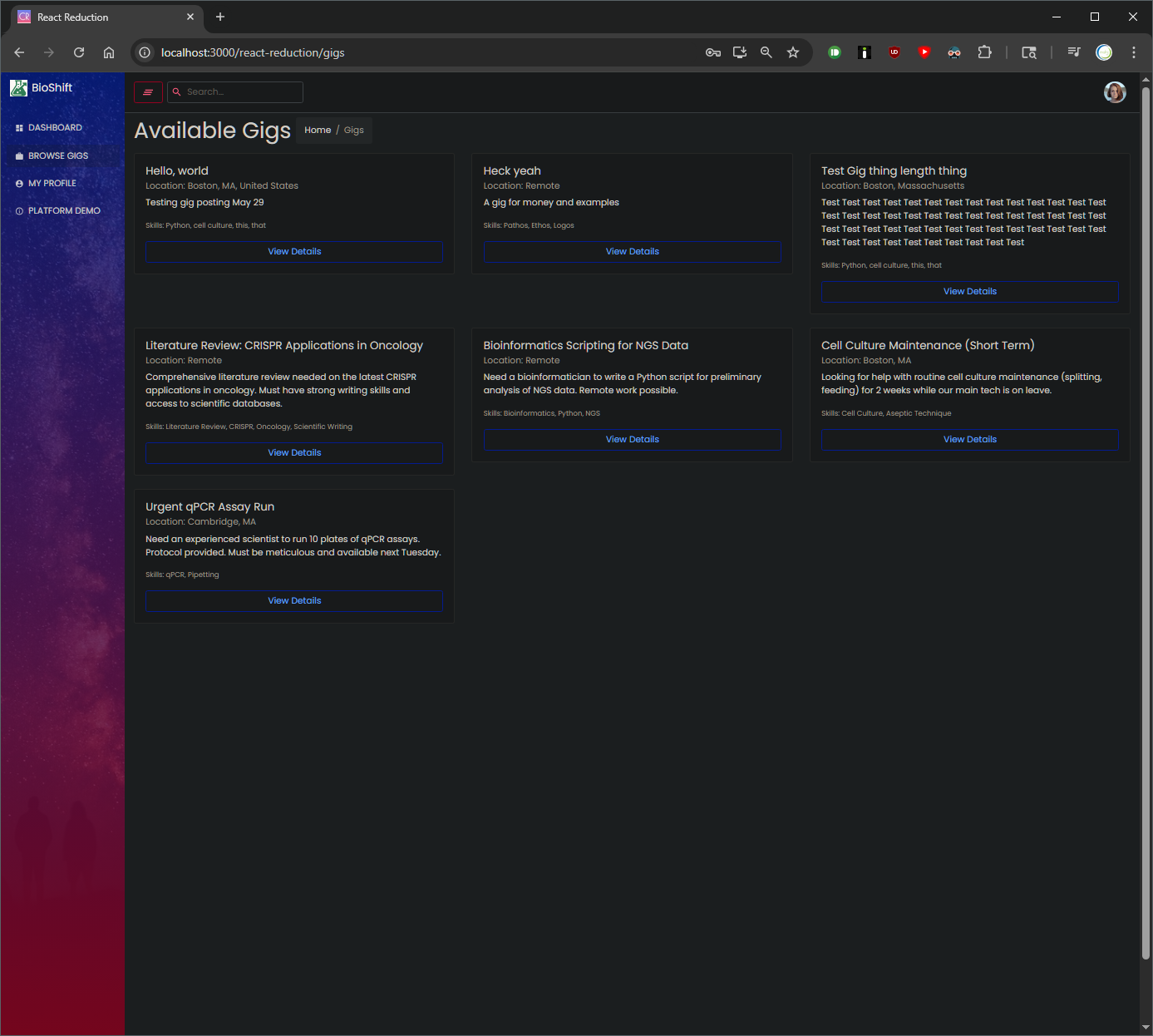The image size is (1153, 1036).
Task: Open the browser Extensions puzzle icon
Action: [984, 52]
